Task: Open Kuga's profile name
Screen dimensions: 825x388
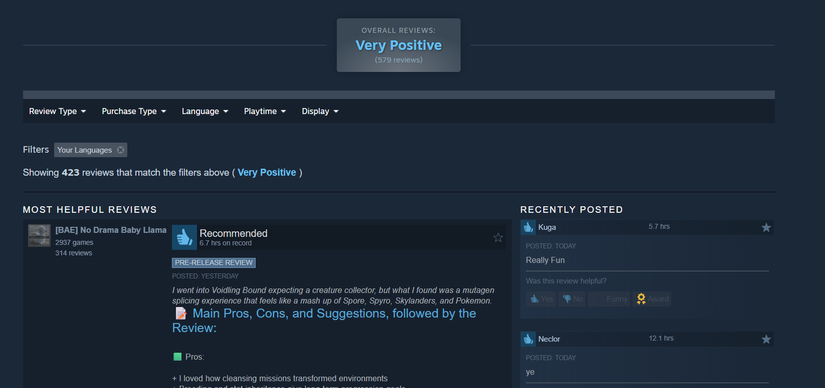Action: coord(547,227)
